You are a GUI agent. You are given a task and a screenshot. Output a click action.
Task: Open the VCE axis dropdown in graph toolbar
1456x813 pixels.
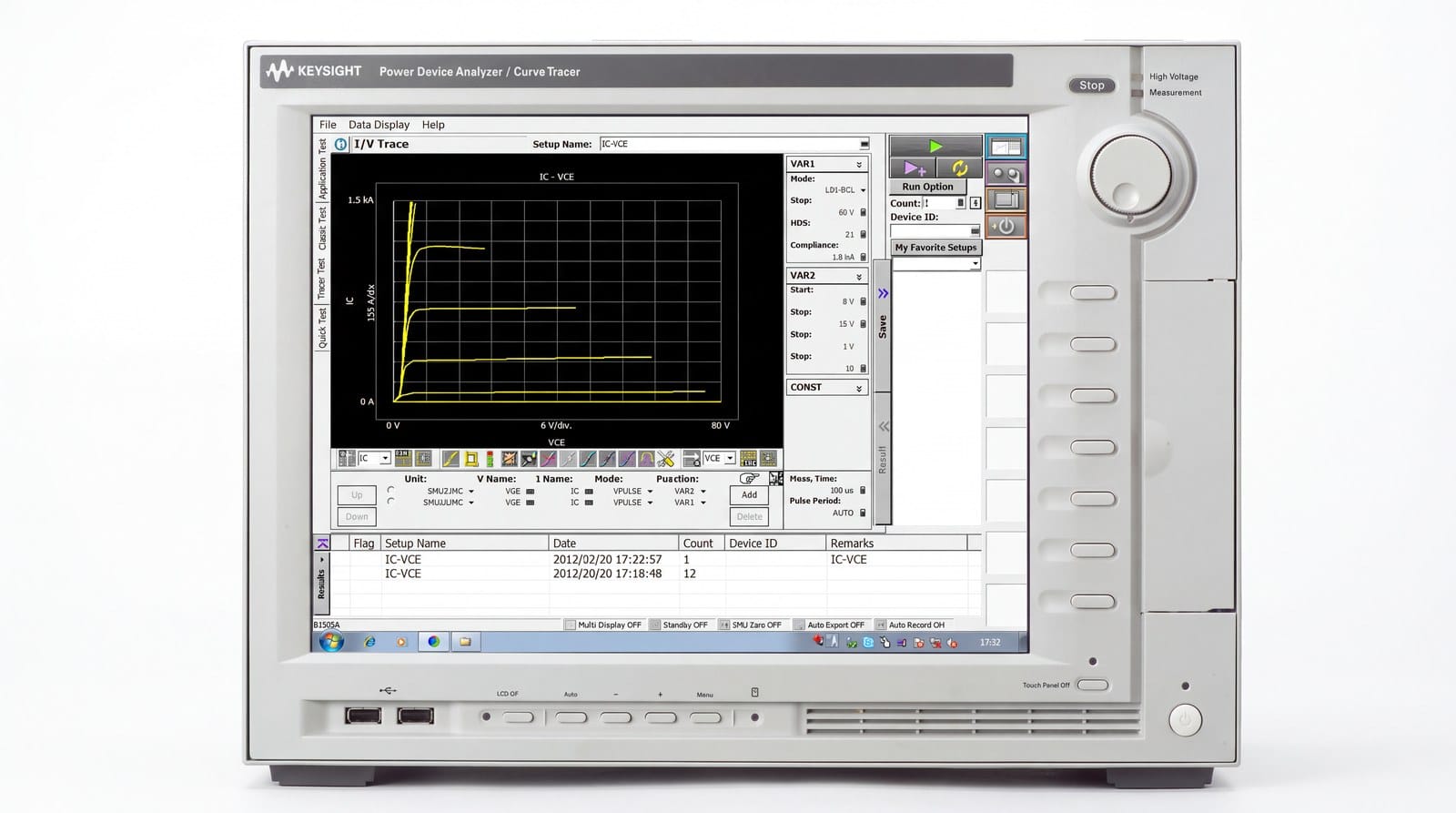tap(729, 459)
